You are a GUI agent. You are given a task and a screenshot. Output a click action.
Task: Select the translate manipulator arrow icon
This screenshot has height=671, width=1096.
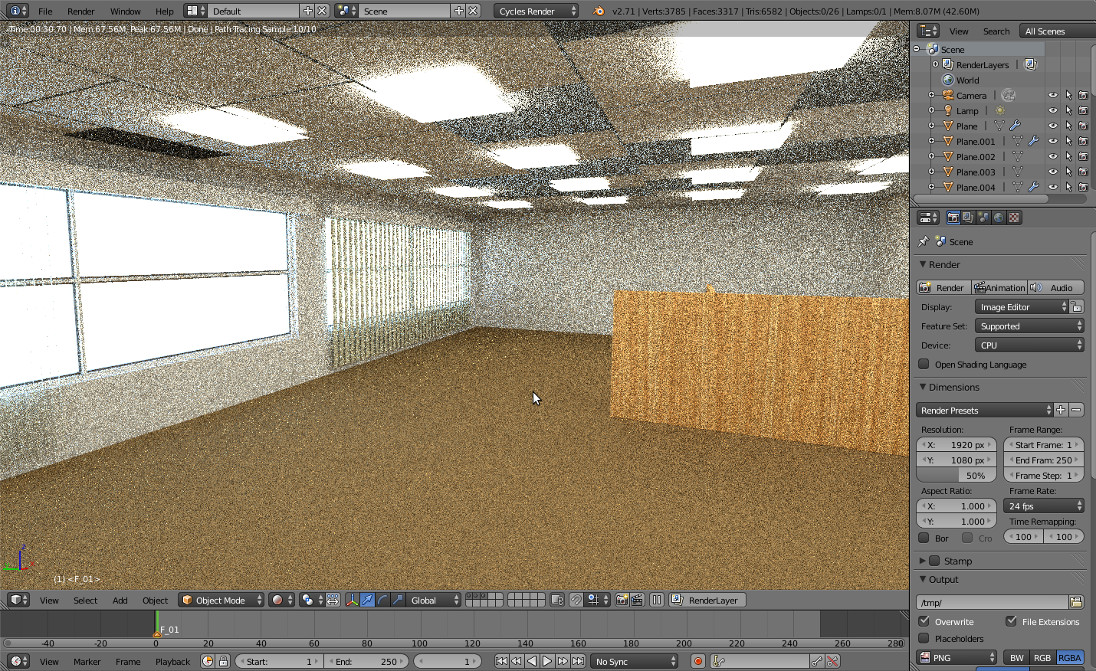tap(368, 600)
